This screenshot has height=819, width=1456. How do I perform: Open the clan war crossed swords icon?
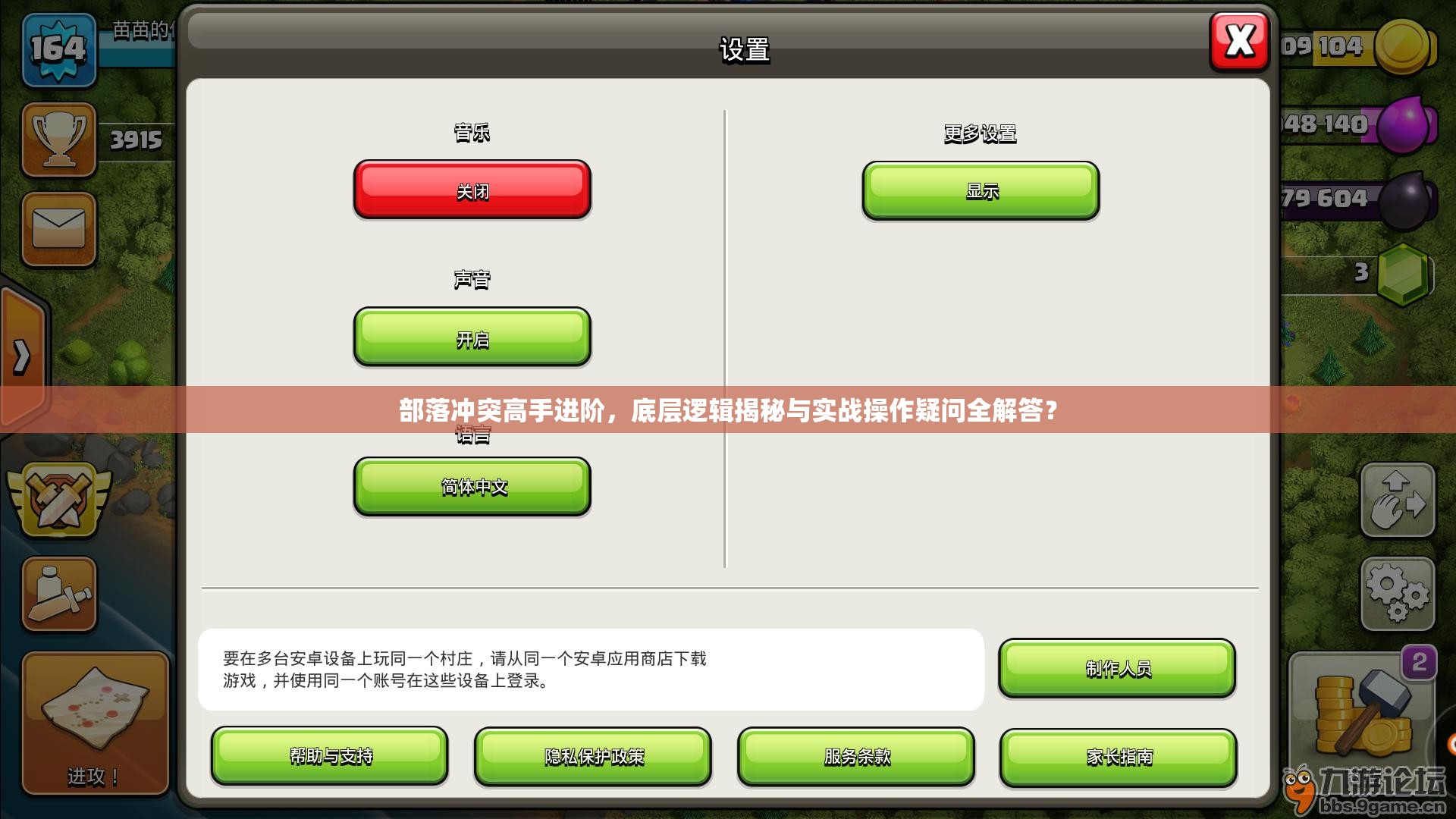tap(59, 499)
